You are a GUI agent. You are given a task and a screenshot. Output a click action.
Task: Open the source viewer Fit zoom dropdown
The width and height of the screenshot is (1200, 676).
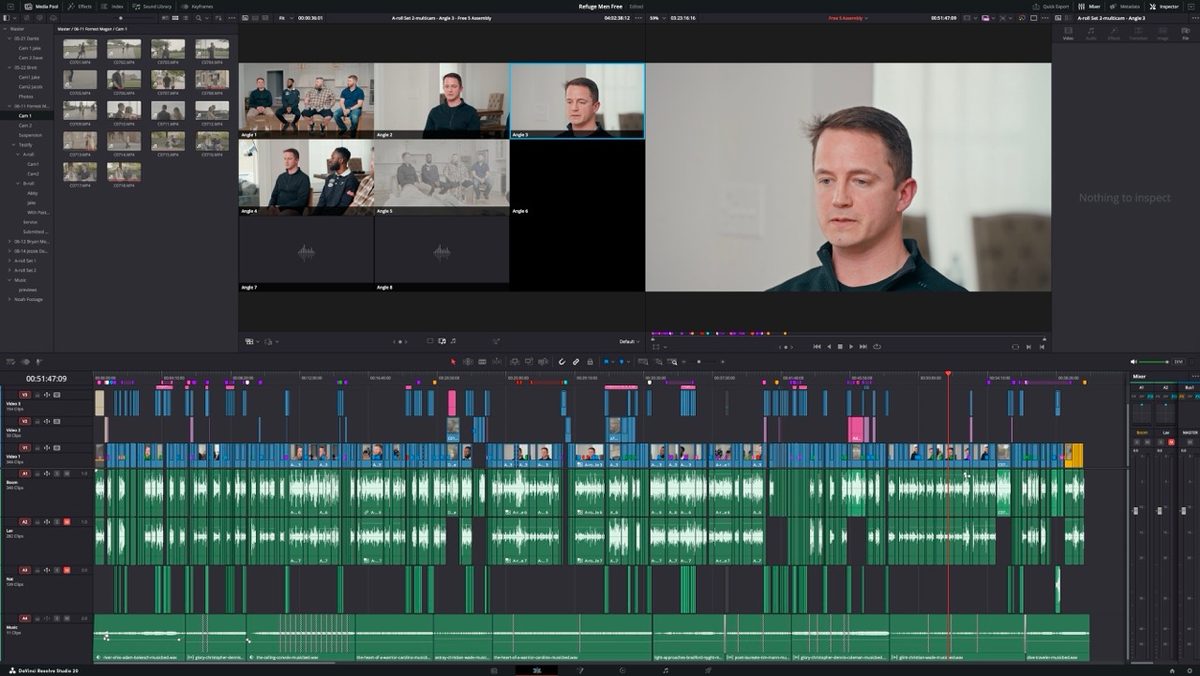pos(284,18)
